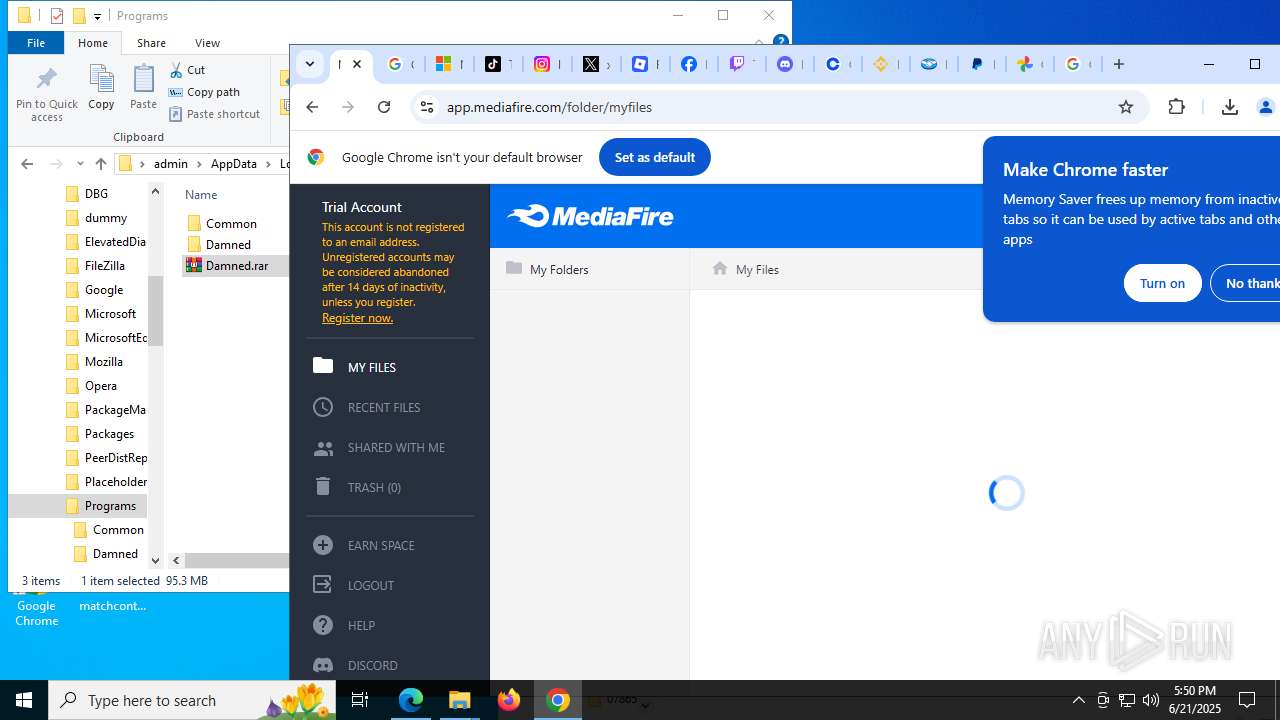Select Damned.rar file
1280x720 pixels.
236,266
